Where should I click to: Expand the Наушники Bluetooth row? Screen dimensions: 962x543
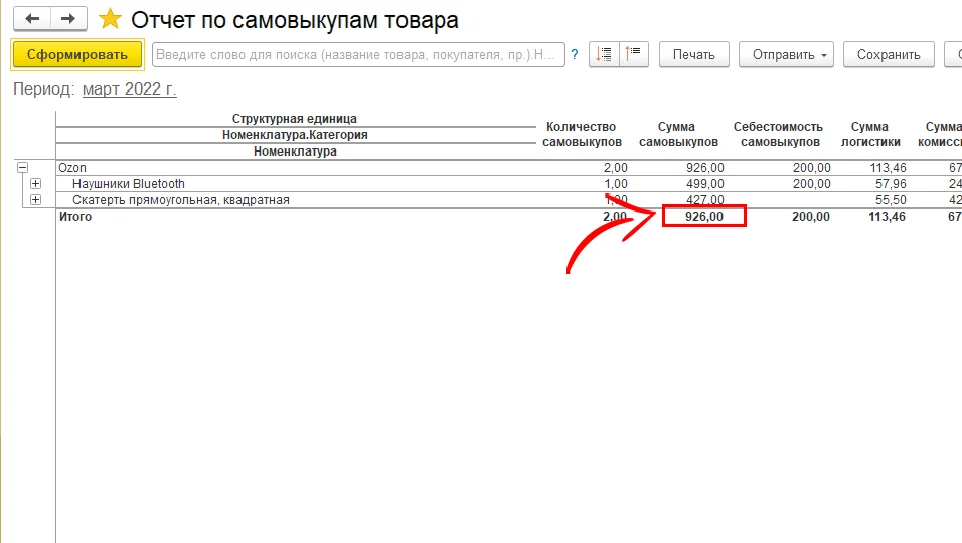coord(36,184)
